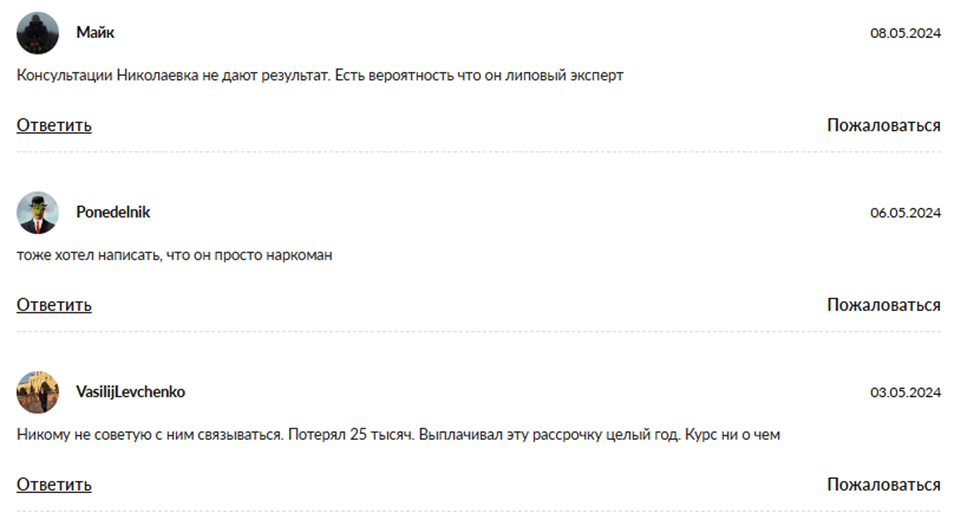The image size is (974, 513).
Task: Click Пожаловаться on Ponedelnik's comment
Action: pyautogui.click(x=883, y=305)
